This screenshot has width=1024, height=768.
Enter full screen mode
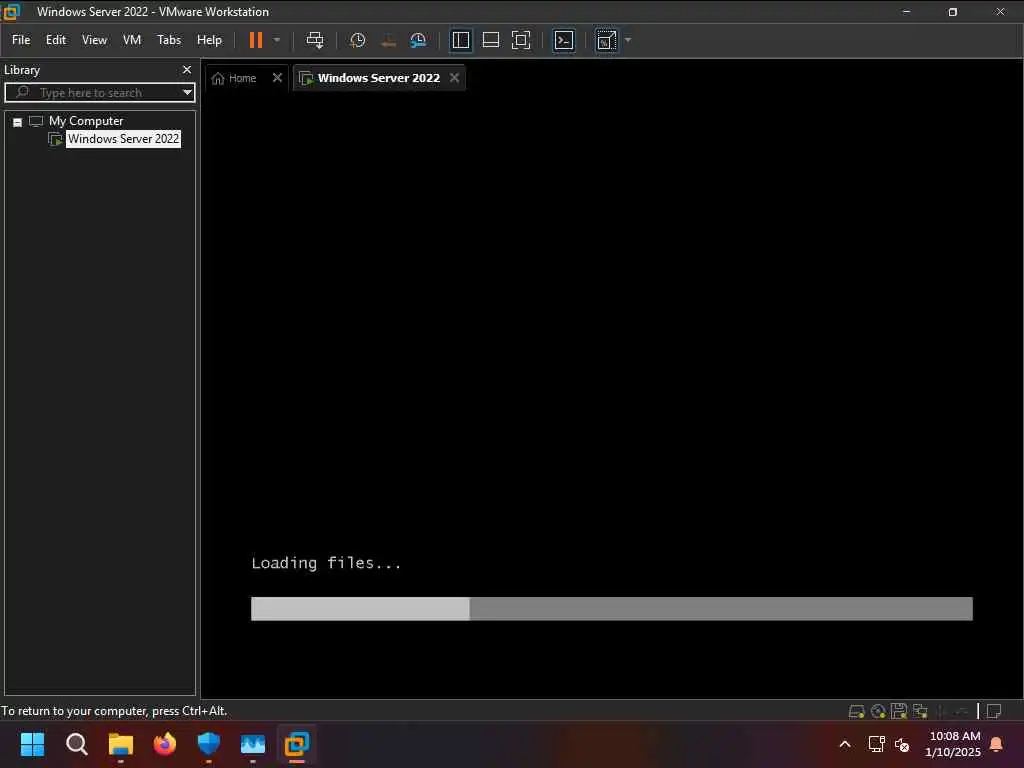[x=520, y=40]
